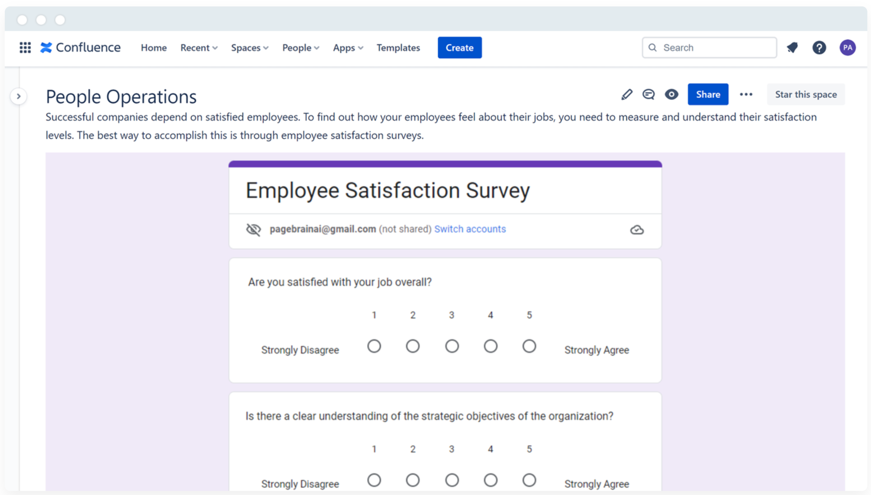Go to the Home menu item
Viewport: 871px width, 495px height.
154,47
